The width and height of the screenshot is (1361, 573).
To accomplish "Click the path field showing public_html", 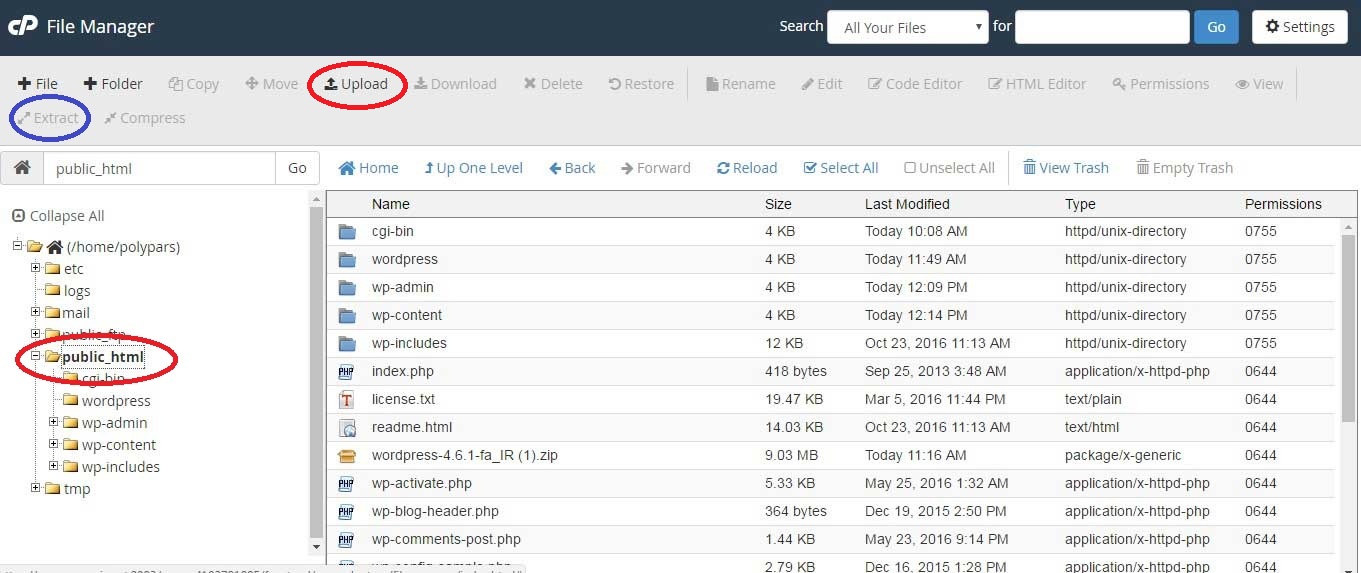I will click(x=159, y=168).
